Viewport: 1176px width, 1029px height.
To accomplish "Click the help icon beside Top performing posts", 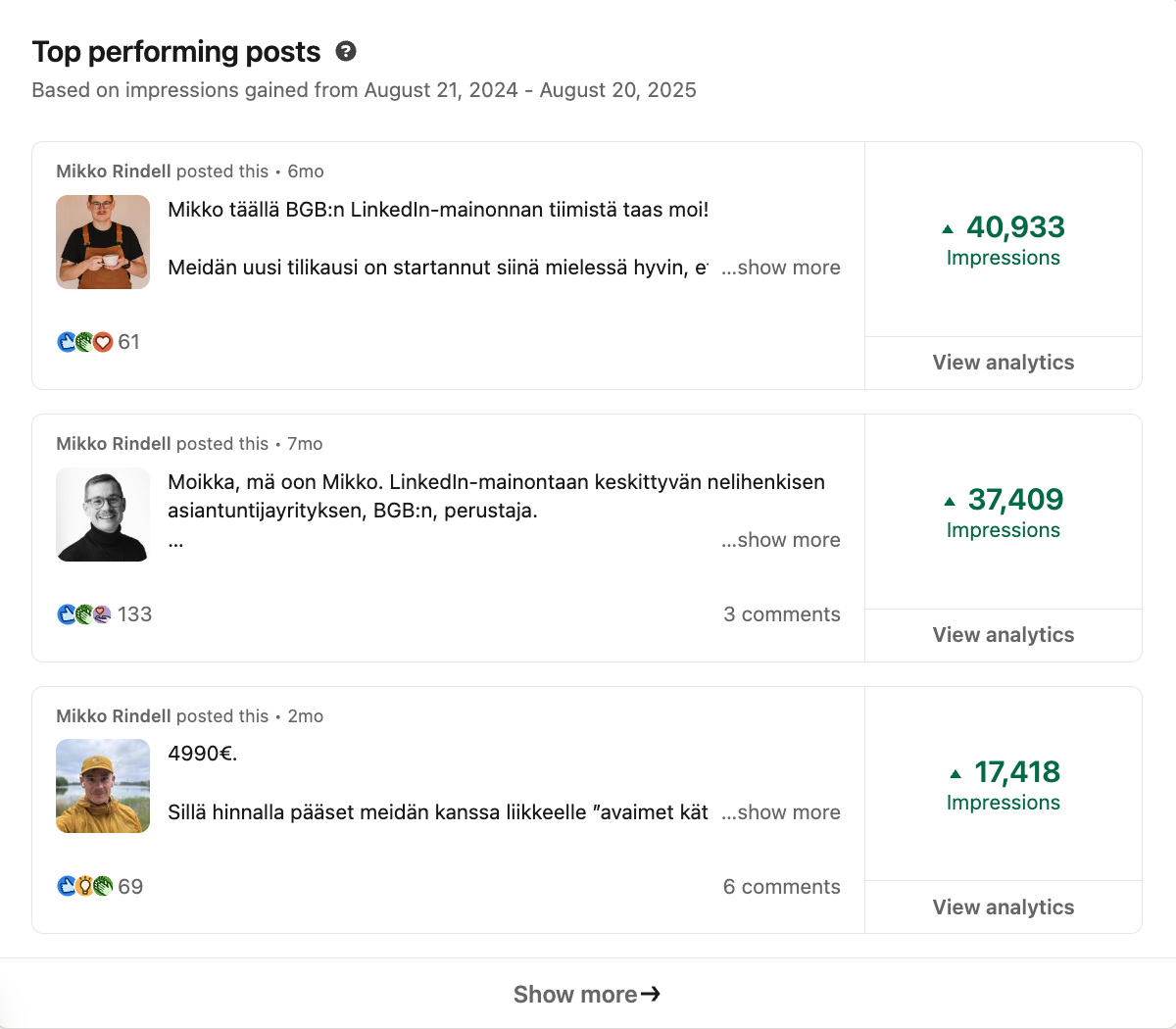I will coord(346,51).
